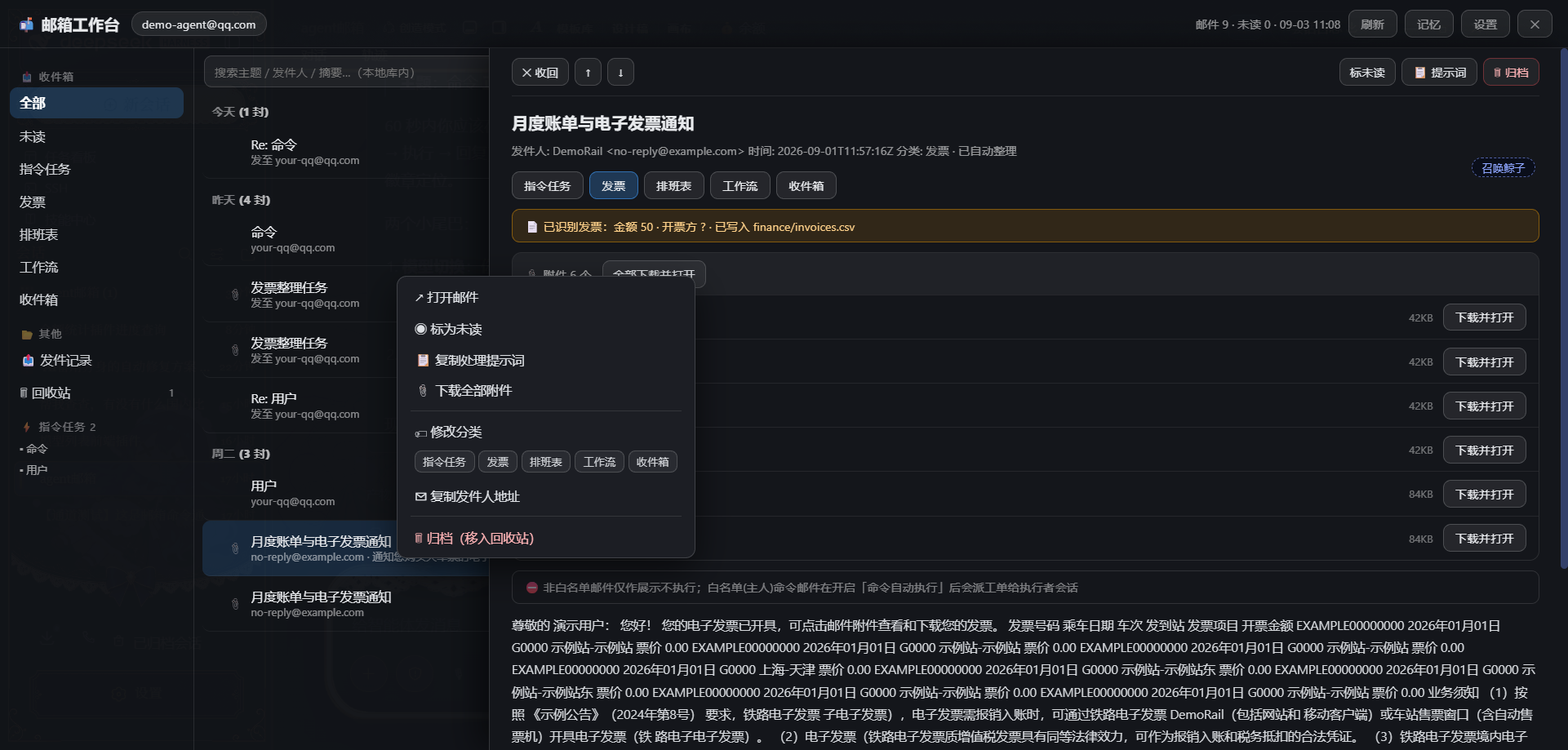The width and height of the screenshot is (1568, 750).
Task: Click the 刷新 button
Action: [1372, 24]
